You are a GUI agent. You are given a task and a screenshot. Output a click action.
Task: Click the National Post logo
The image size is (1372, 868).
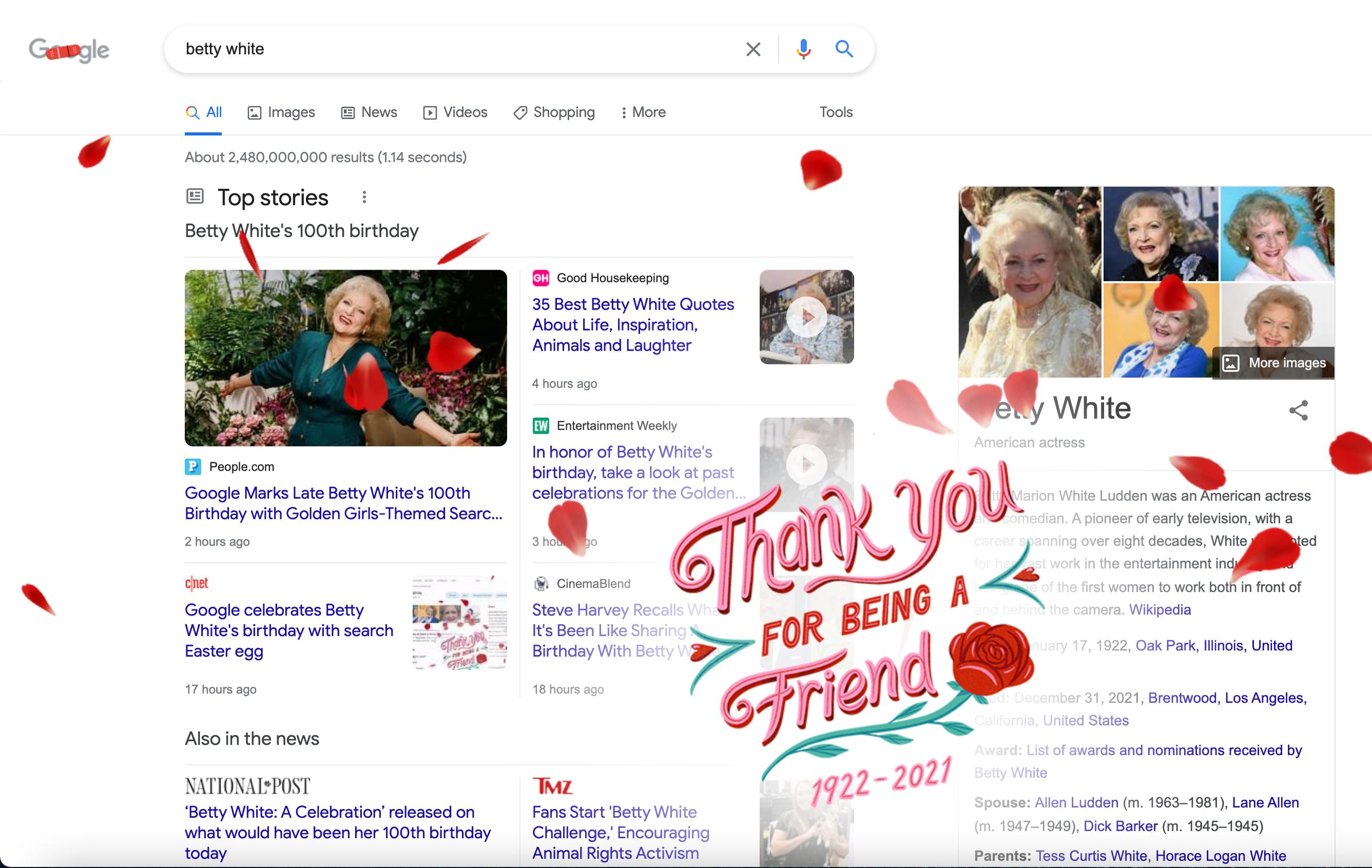pos(247,786)
